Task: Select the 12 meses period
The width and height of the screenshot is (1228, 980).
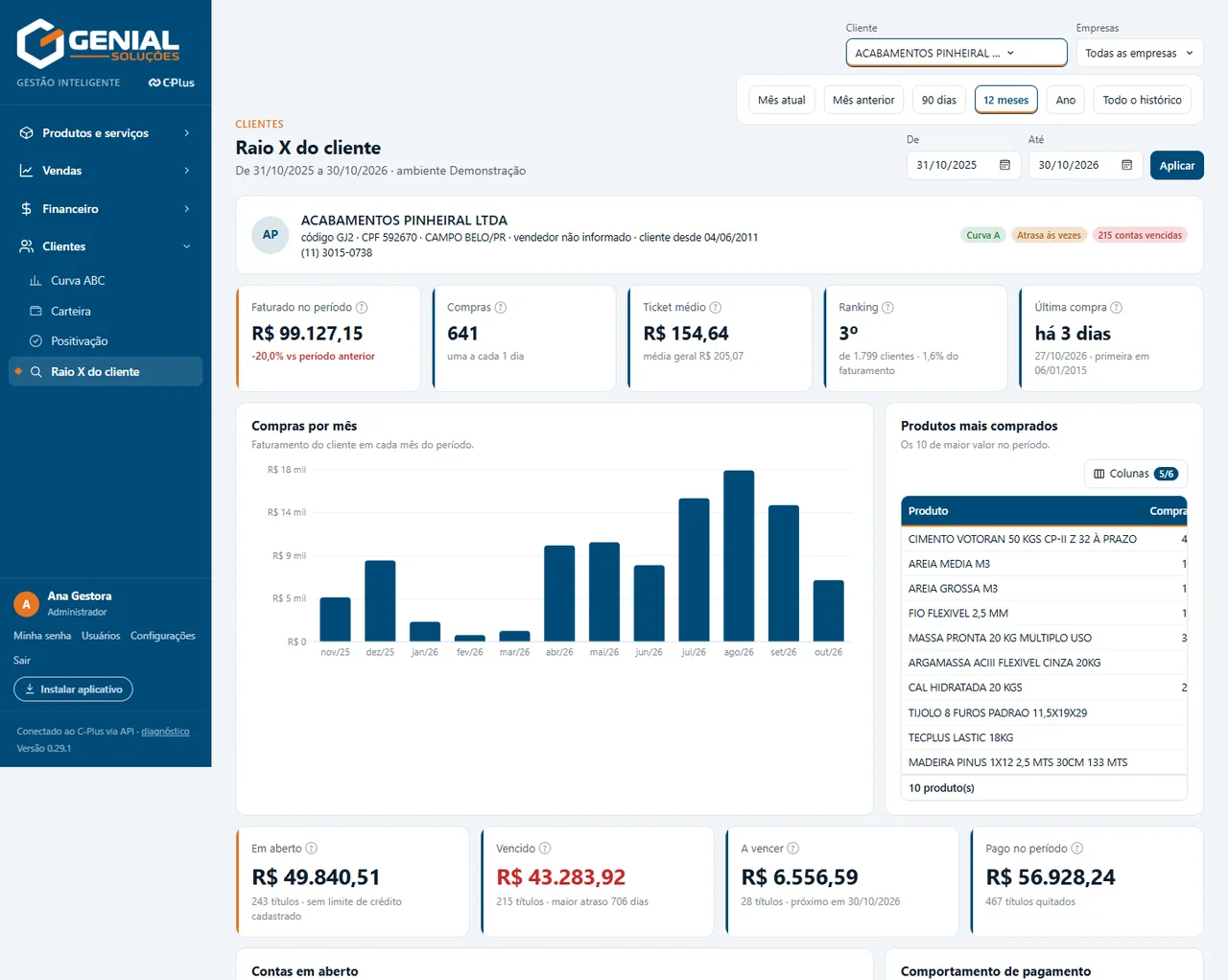Action: (x=1005, y=100)
